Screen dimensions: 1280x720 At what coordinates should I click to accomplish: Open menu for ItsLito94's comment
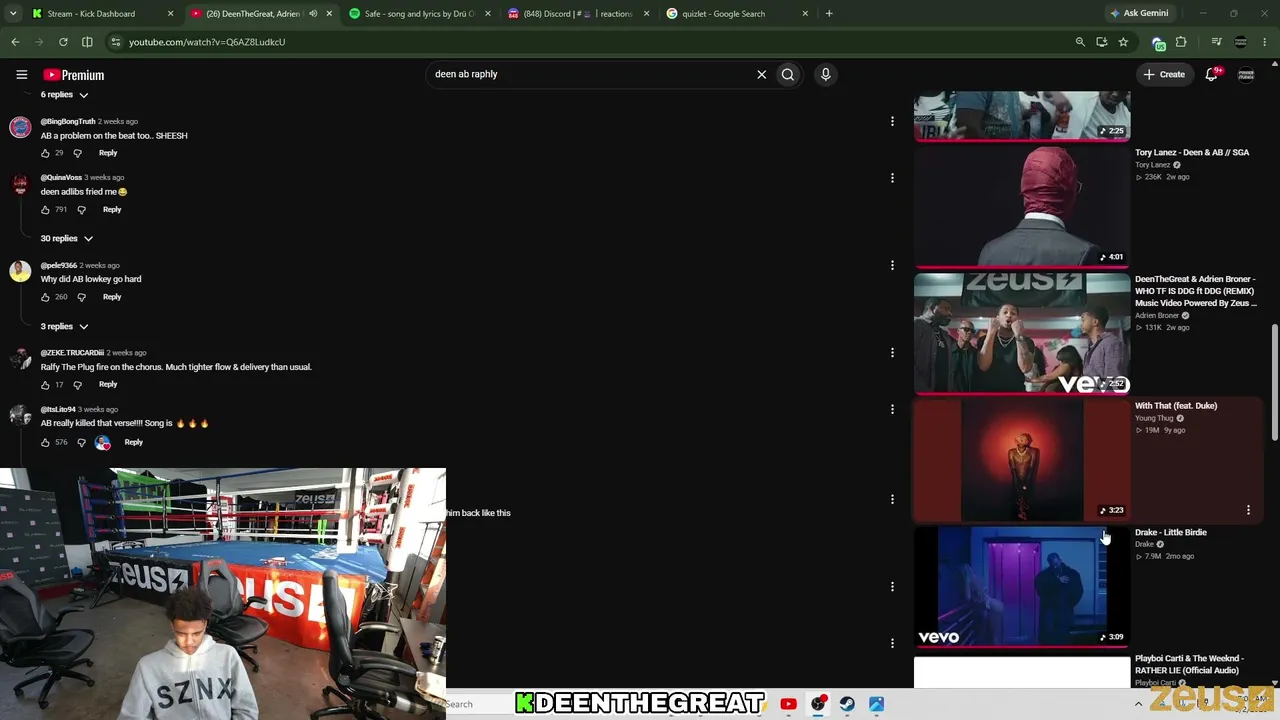tap(892, 409)
